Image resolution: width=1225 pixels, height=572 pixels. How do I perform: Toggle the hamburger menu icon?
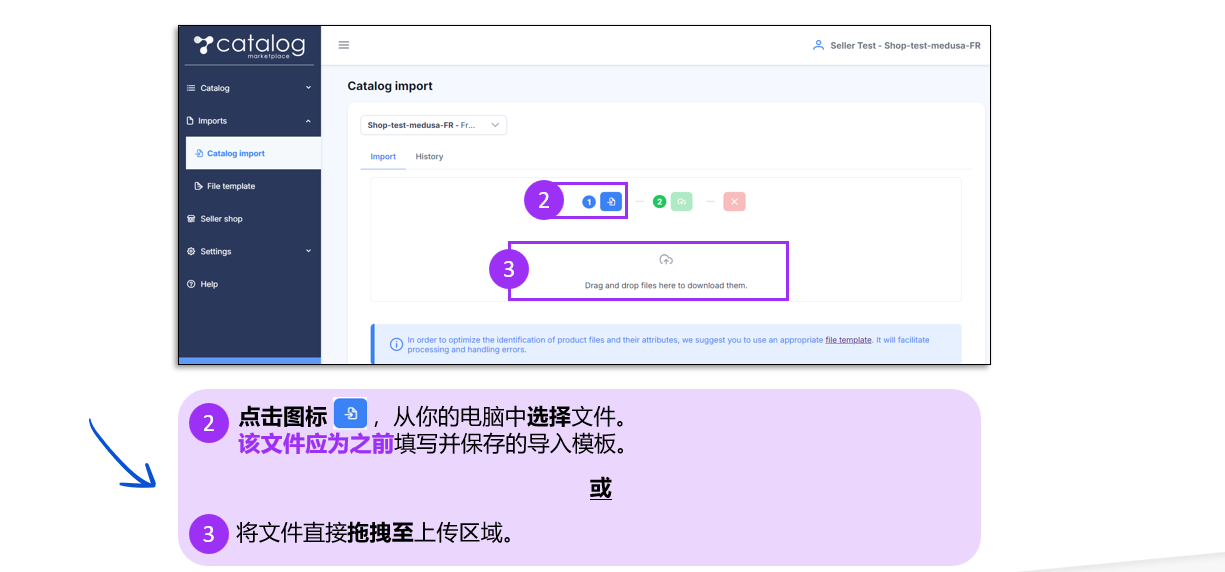pos(344,45)
